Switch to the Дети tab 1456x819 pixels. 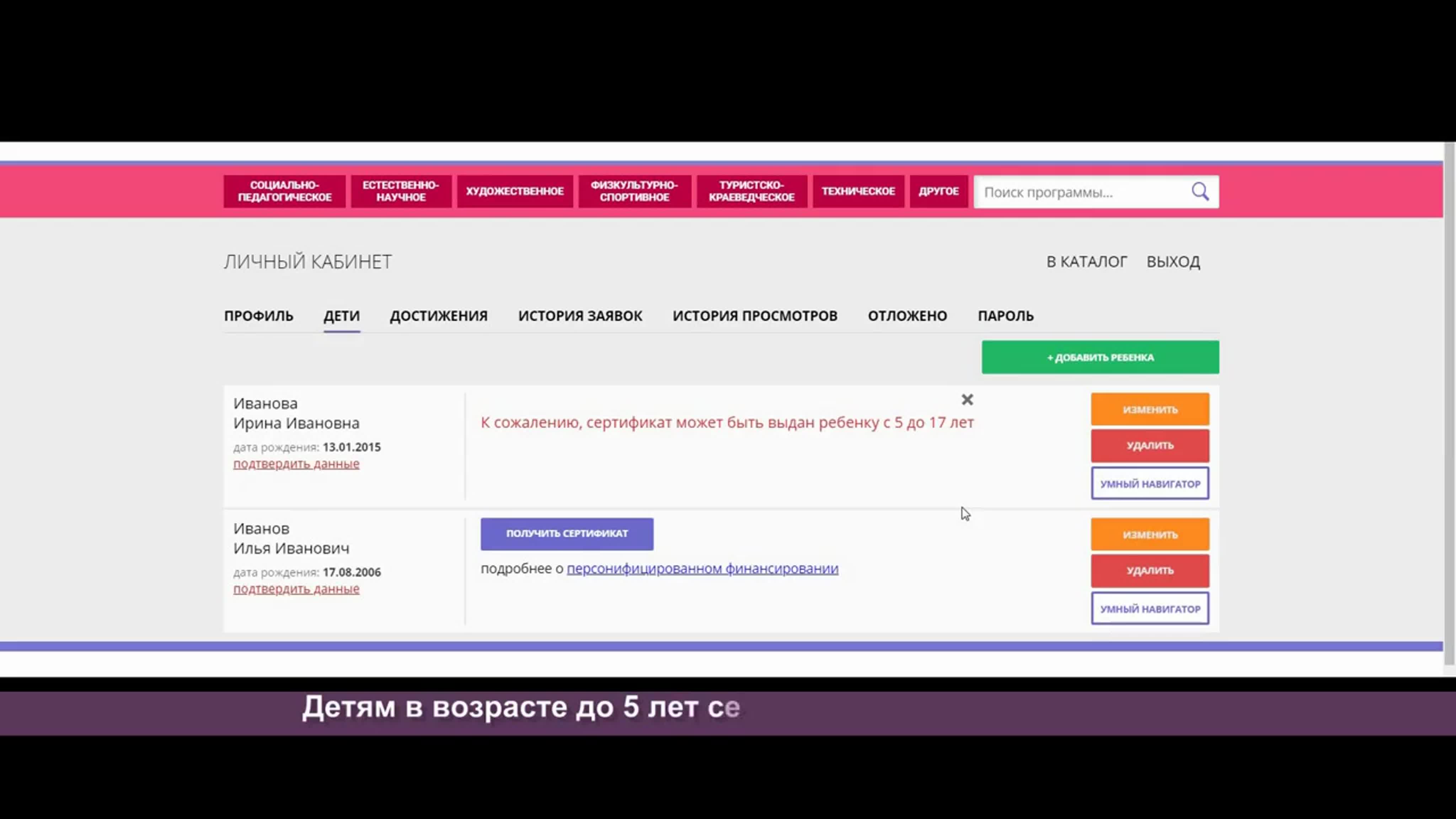click(x=341, y=315)
